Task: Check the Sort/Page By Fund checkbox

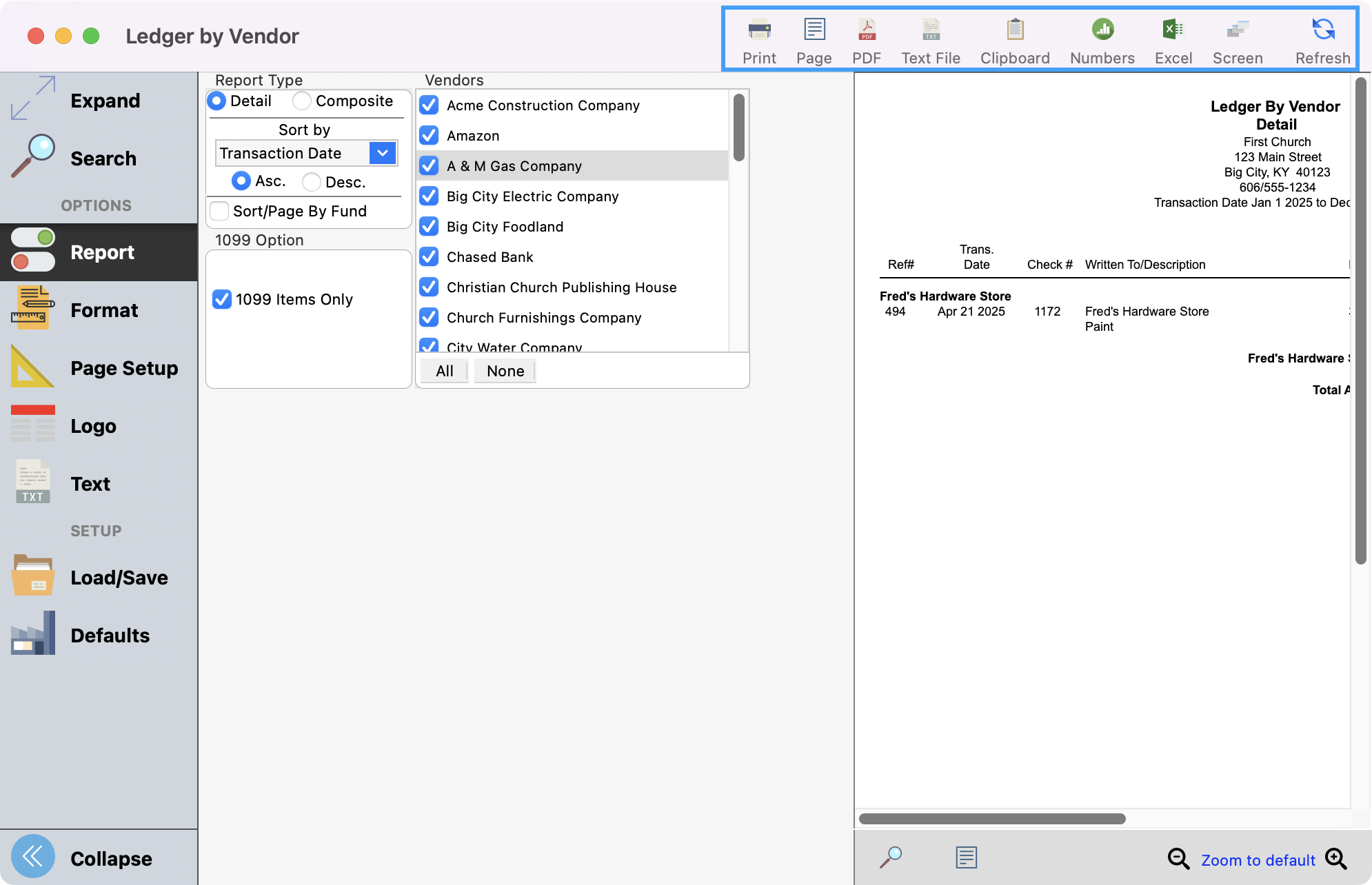Action: click(x=219, y=211)
